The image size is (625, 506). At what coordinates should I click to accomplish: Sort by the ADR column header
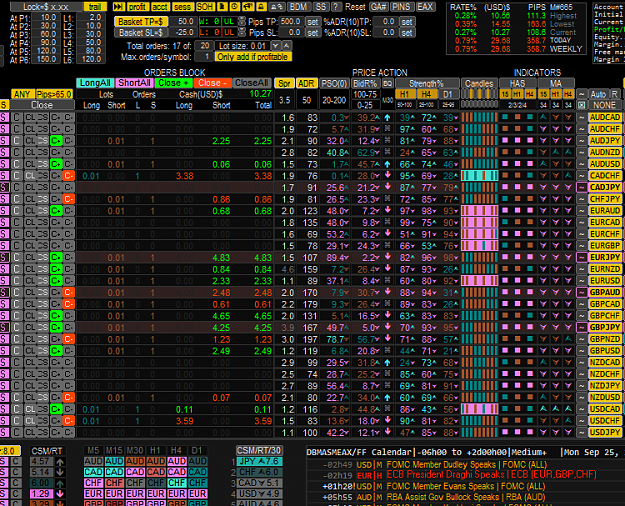[x=306, y=83]
